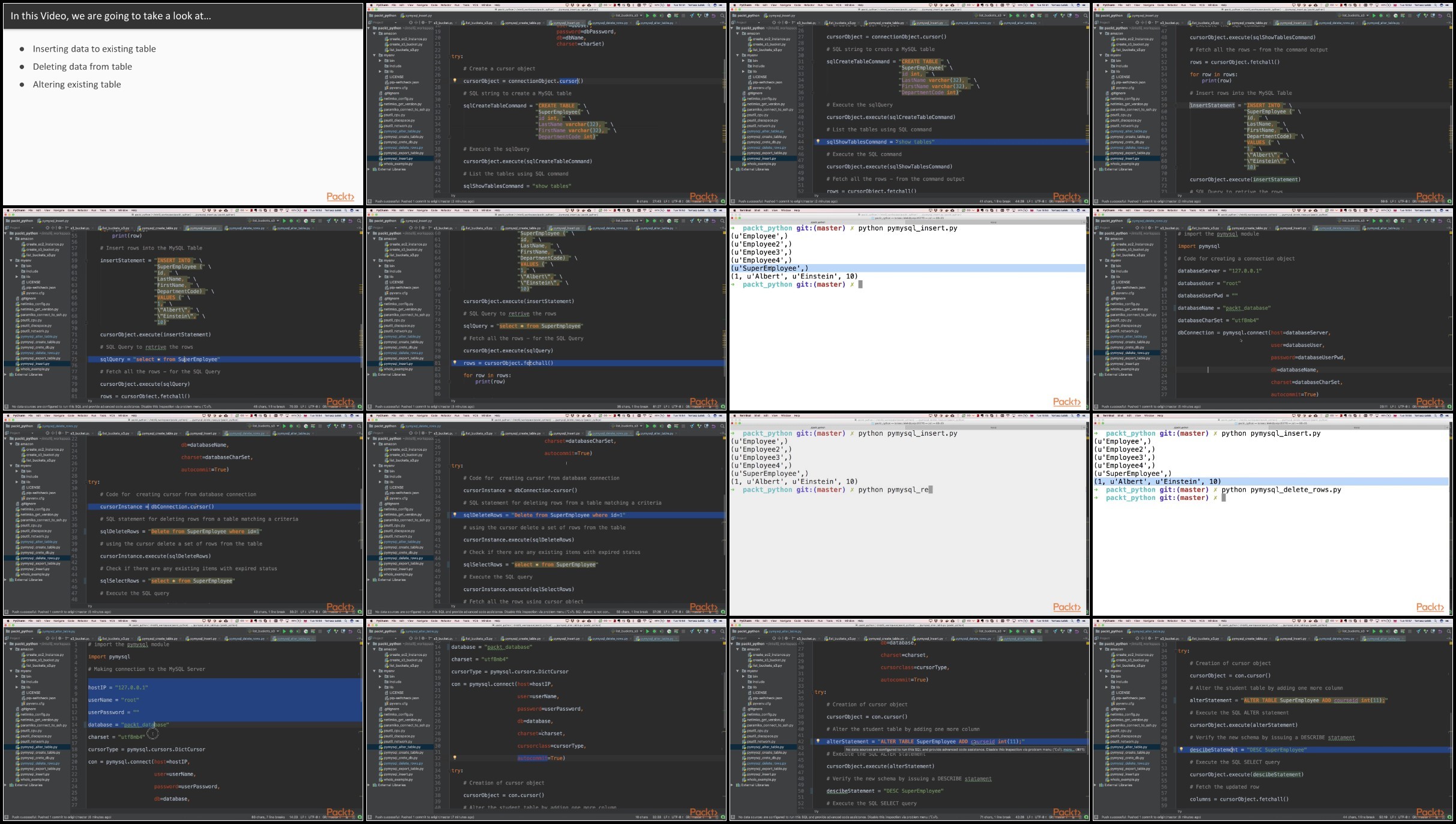Click highlighted 'autocommit=True' argument
This screenshot has height=824, width=1456.
pos(541,758)
